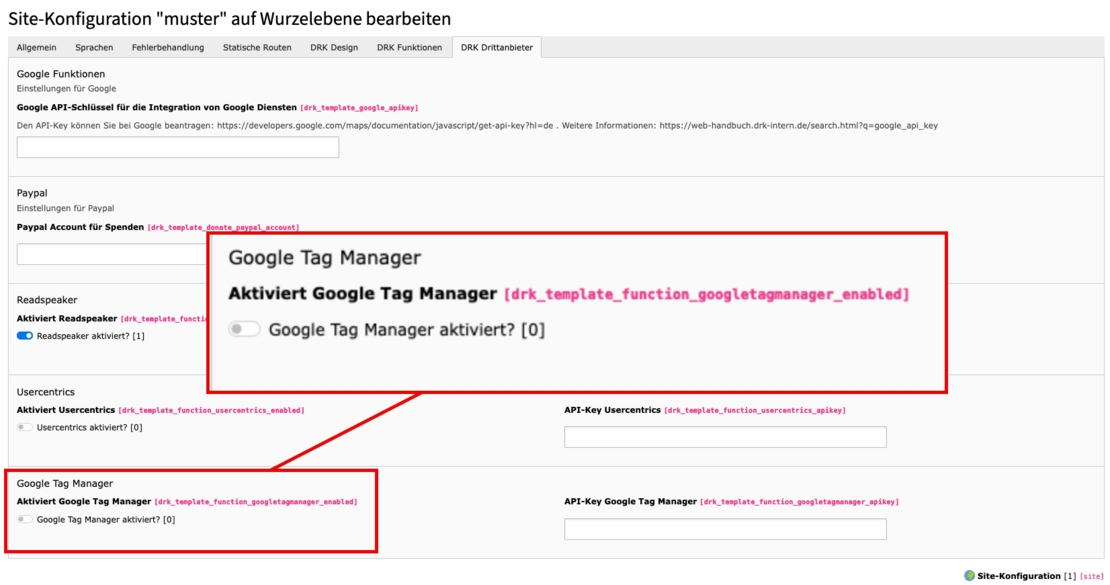This screenshot has height=585, width=1110.
Task: Focus the API-Key Usercentrics input field
Action: pos(725,436)
